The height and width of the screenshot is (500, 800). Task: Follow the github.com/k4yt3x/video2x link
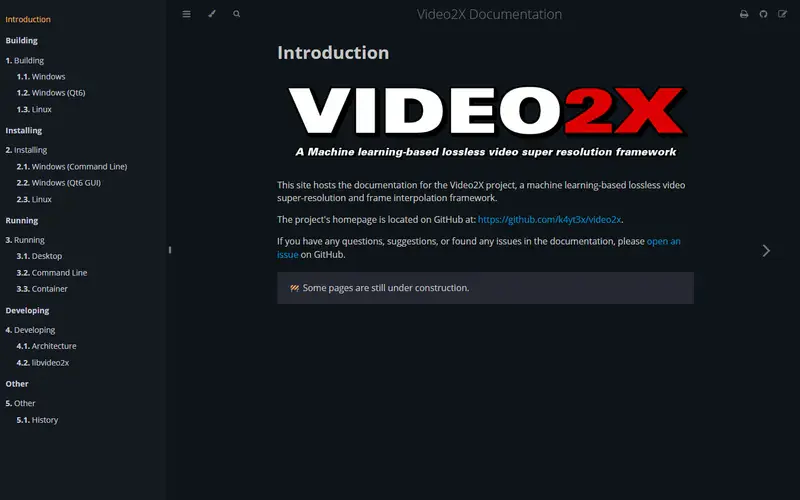click(x=549, y=219)
